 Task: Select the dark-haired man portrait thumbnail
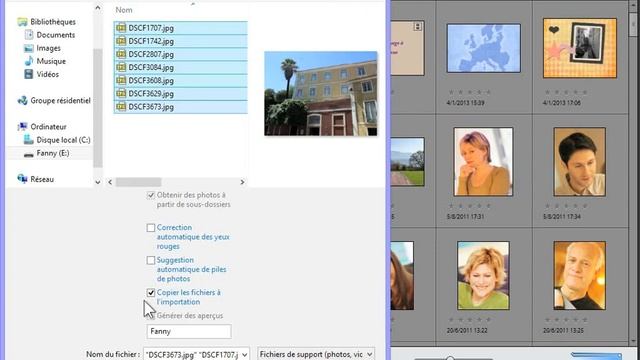coord(580,162)
